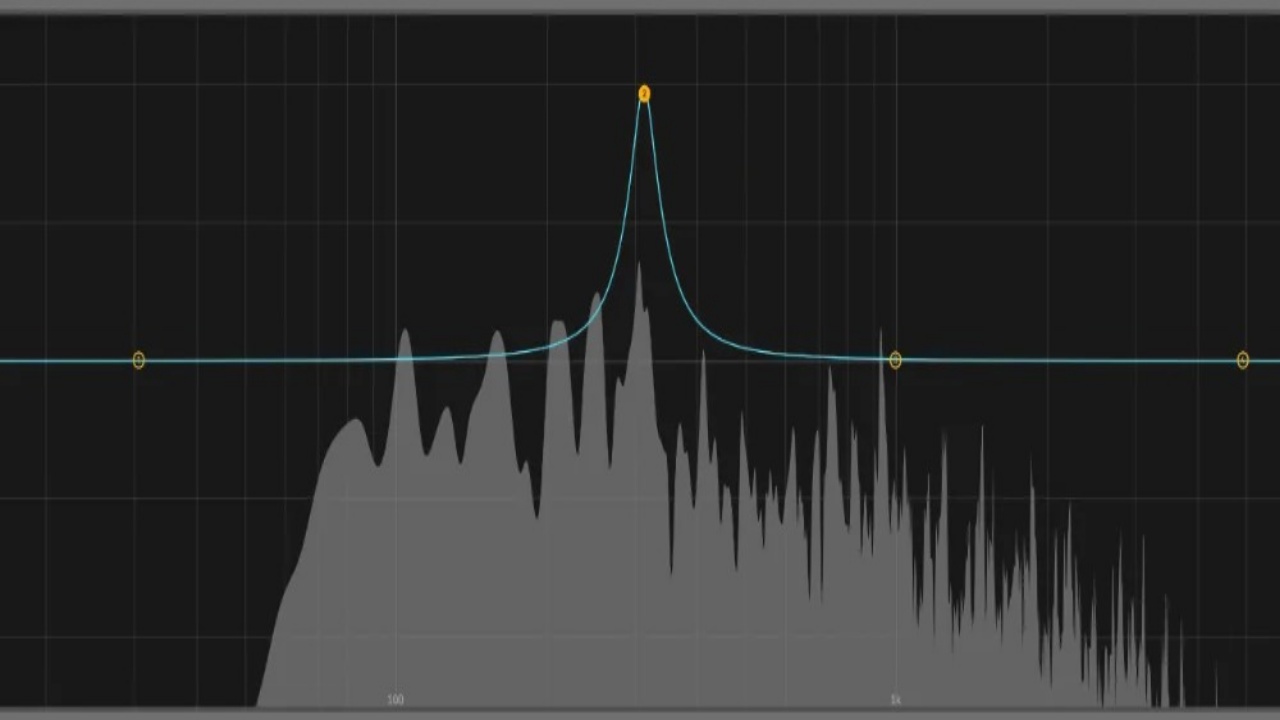Select the boosted peak EQ band node
This screenshot has width=1280, height=720.
pyautogui.click(x=644, y=94)
